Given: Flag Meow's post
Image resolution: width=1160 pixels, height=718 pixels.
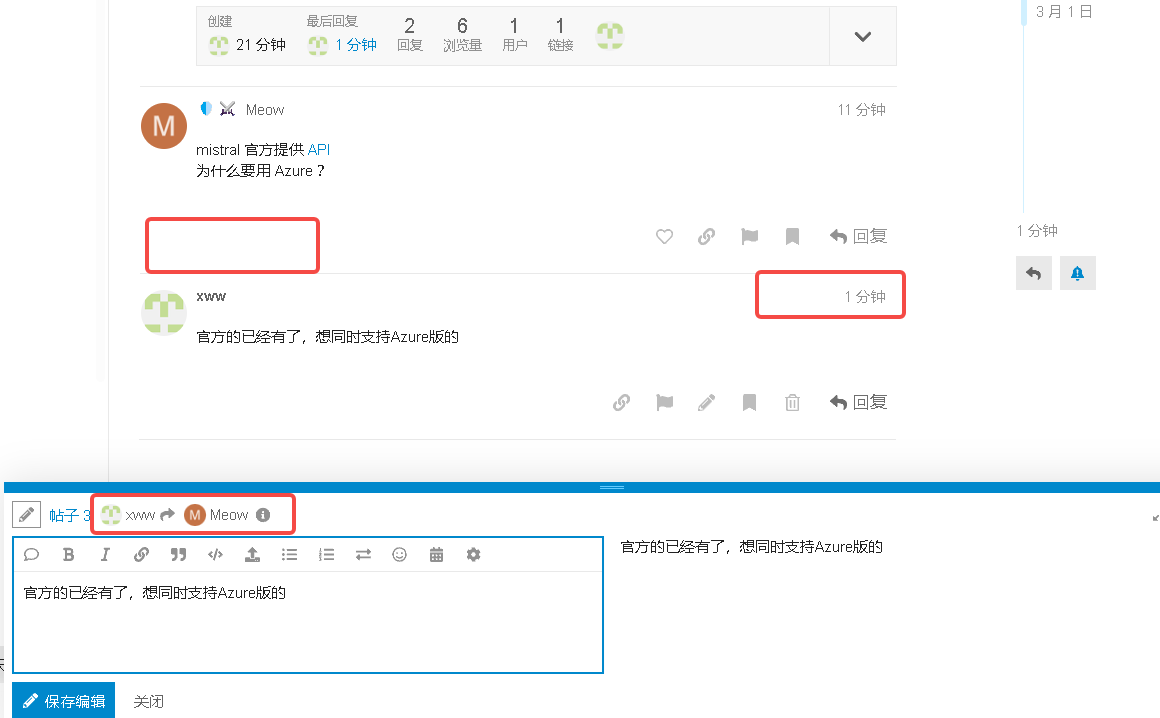Looking at the screenshot, I should tap(749, 237).
